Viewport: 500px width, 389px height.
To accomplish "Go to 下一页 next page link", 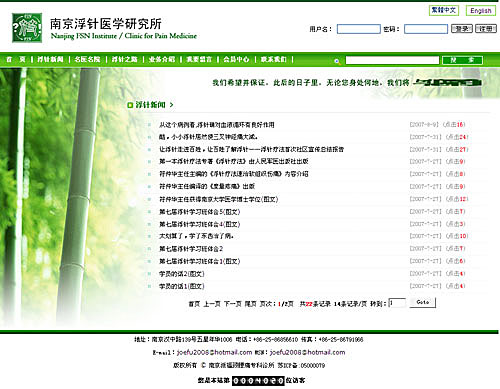I will click(232, 304).
